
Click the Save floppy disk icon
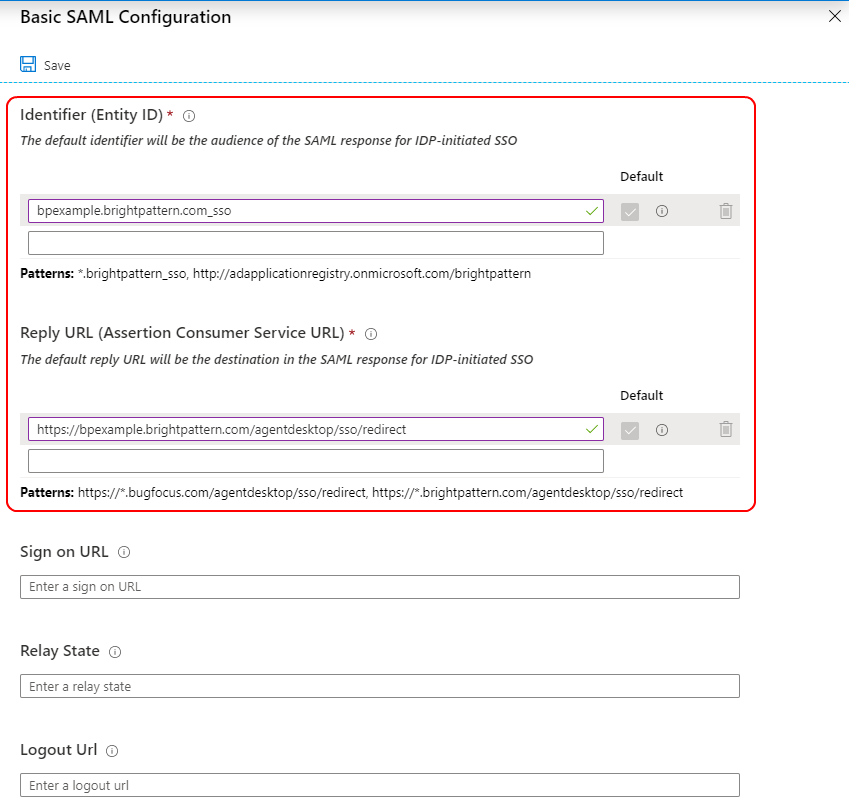[x=28, y=64]
